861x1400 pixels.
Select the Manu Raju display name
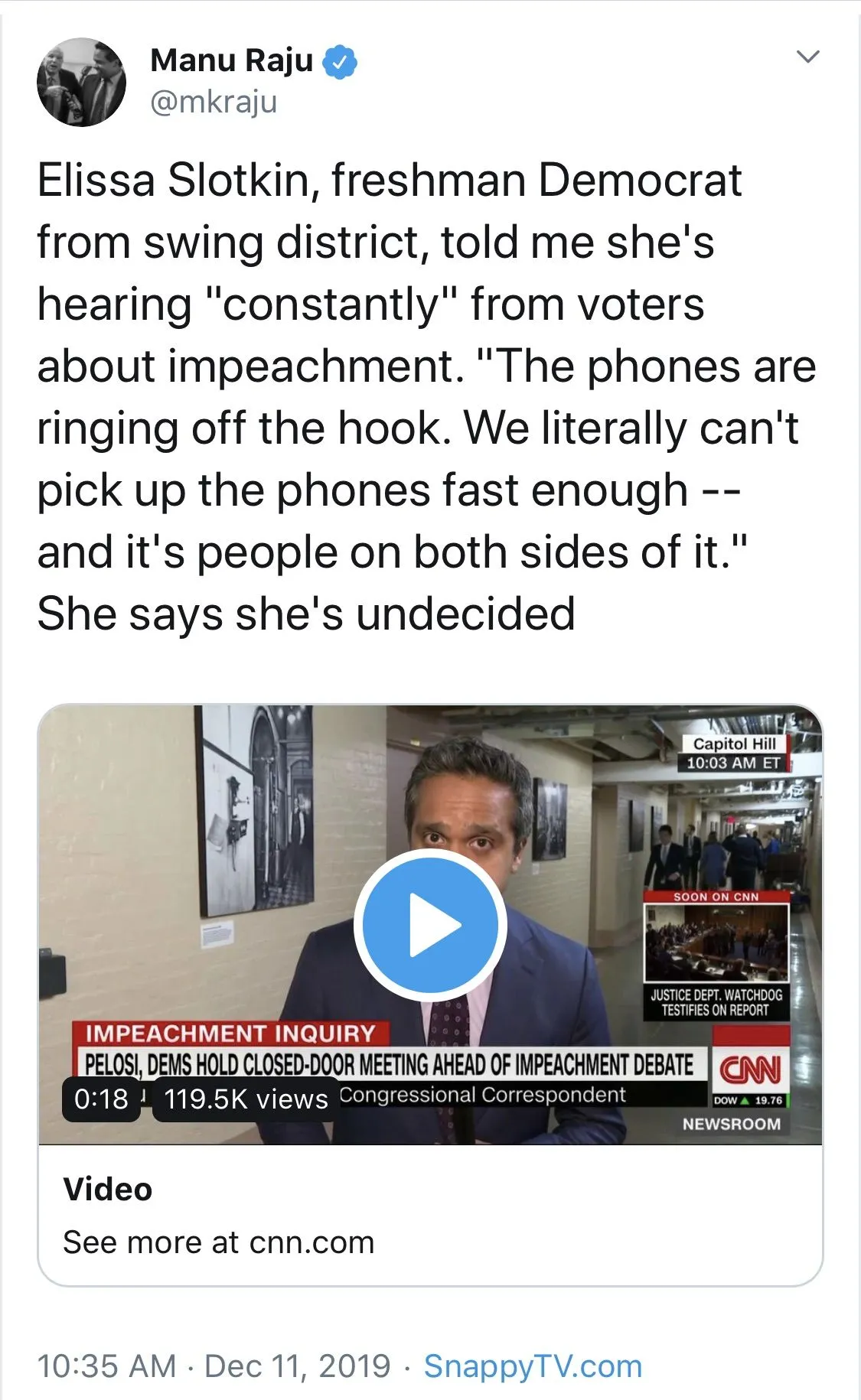click(232, 60)
